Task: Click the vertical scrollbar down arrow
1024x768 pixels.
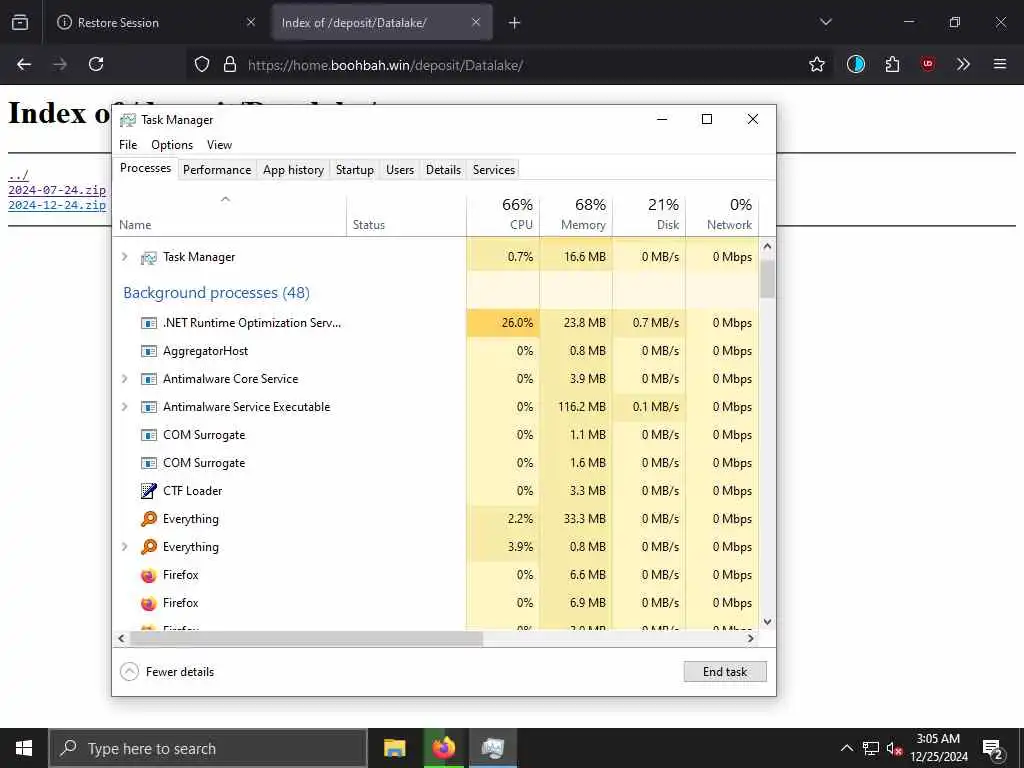Action: click(x=767, y=622)
